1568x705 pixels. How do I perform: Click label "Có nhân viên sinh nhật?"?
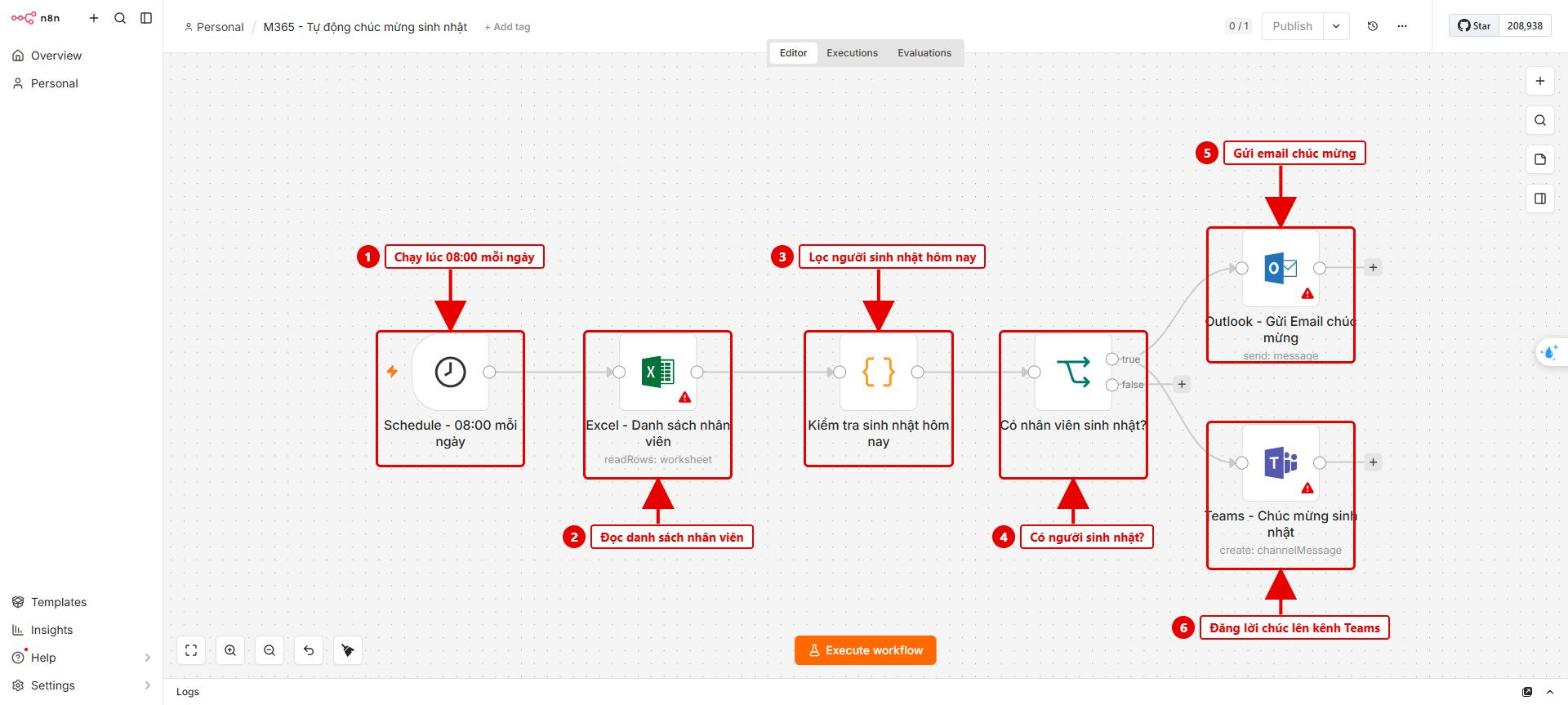point(1073,425)
